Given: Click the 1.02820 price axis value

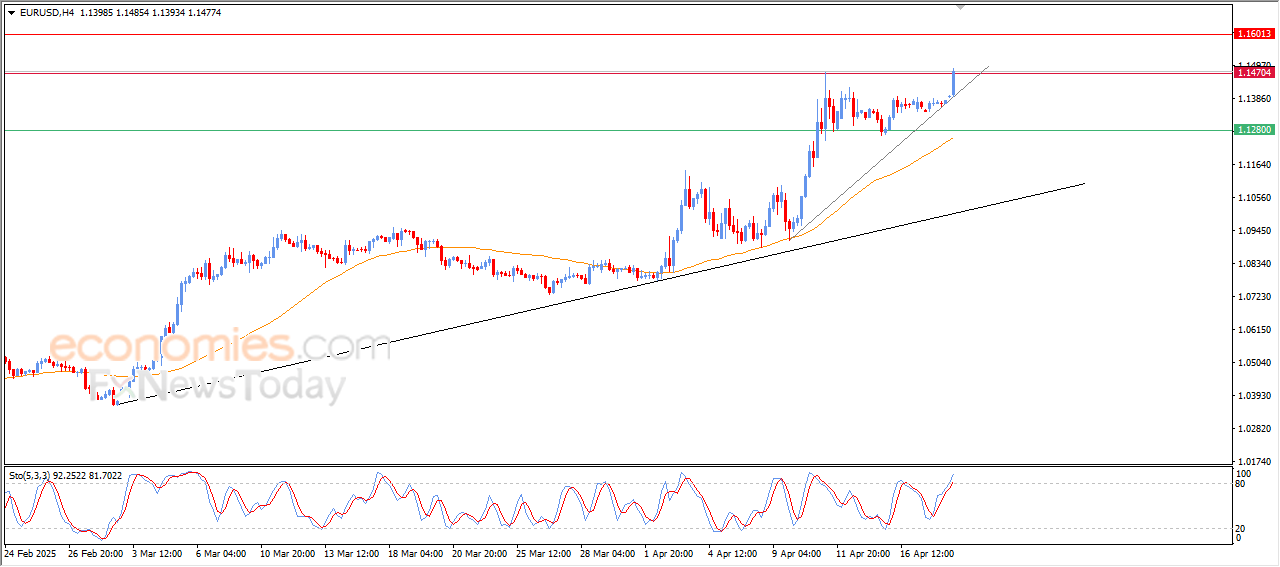Looking at the screenshot, I should 1255,428.
